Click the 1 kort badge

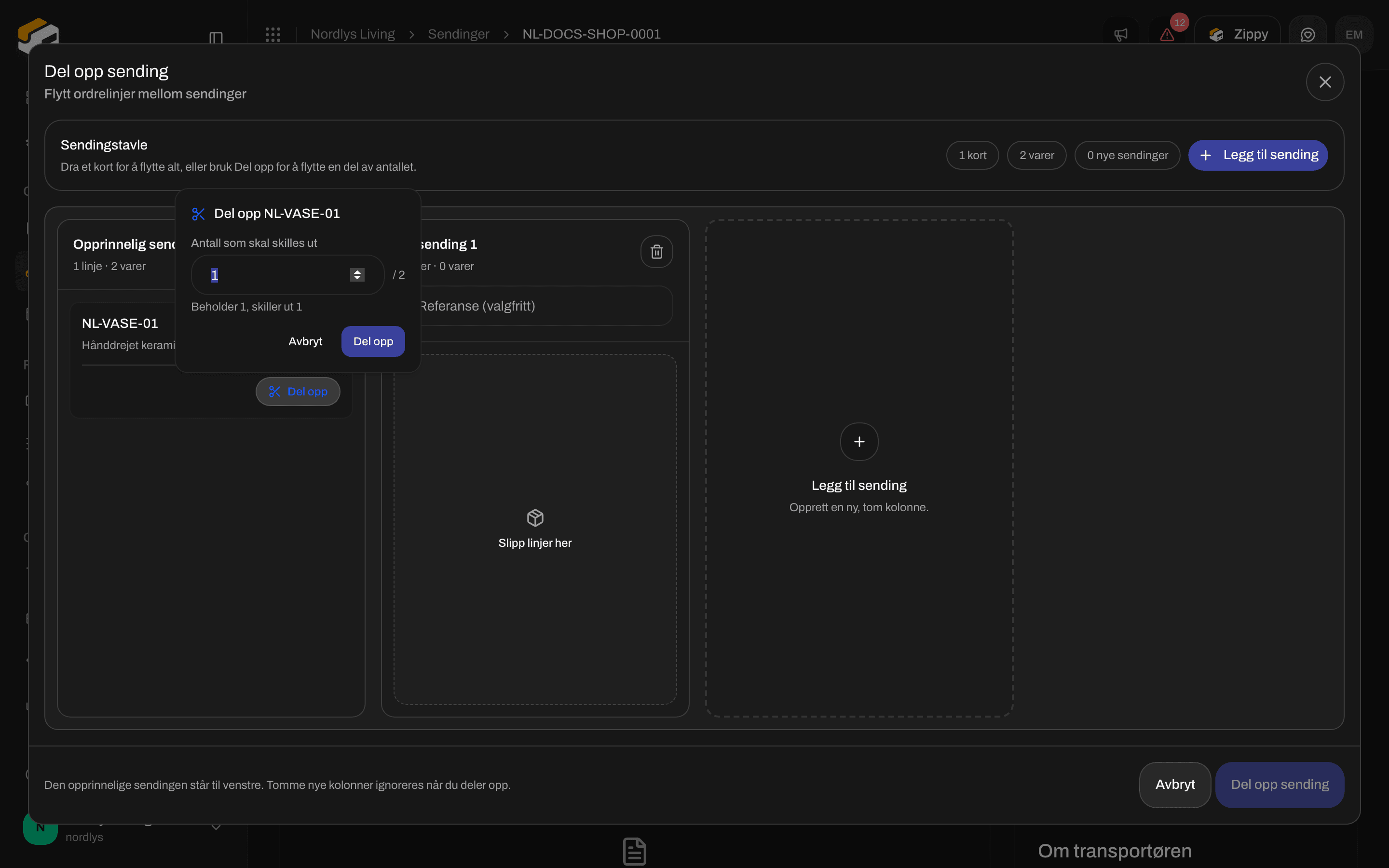tap(972, 156)
